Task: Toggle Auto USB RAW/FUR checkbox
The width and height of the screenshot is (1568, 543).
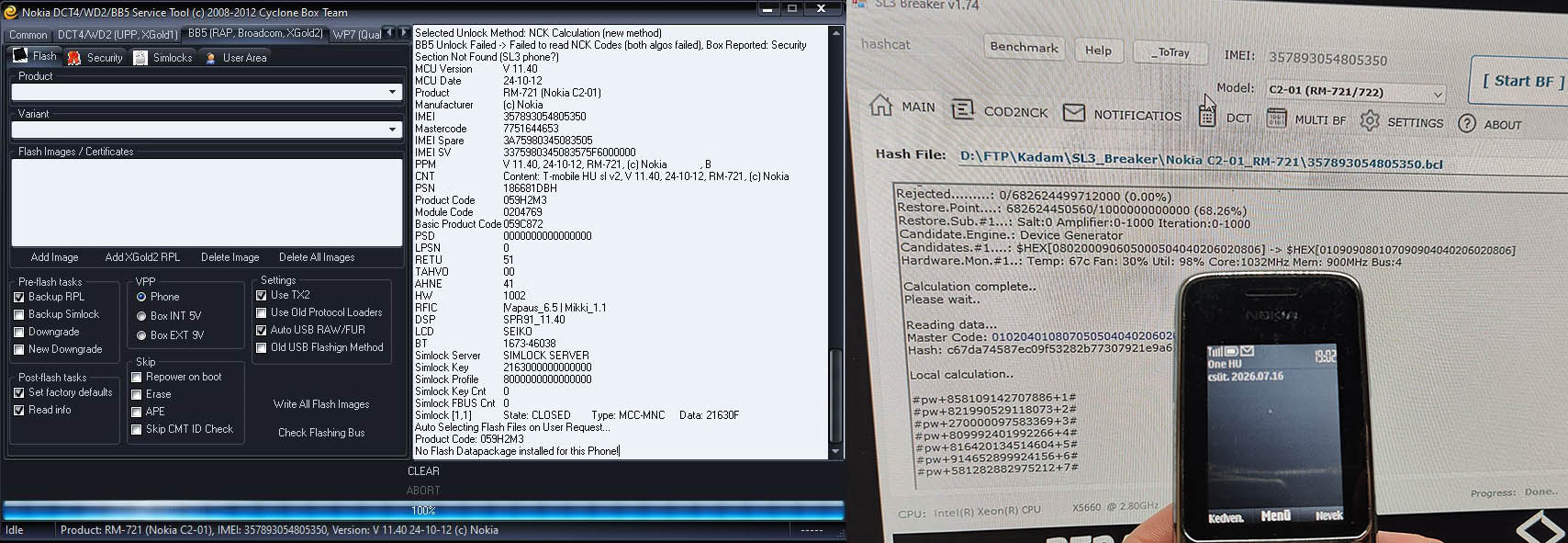Action: (261, 330)
